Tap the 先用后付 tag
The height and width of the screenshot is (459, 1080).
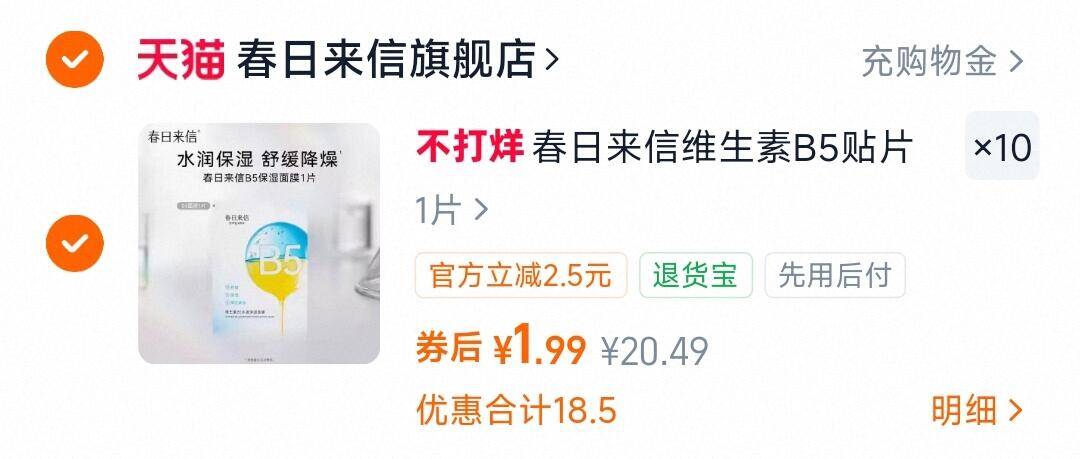pos(835,276)
